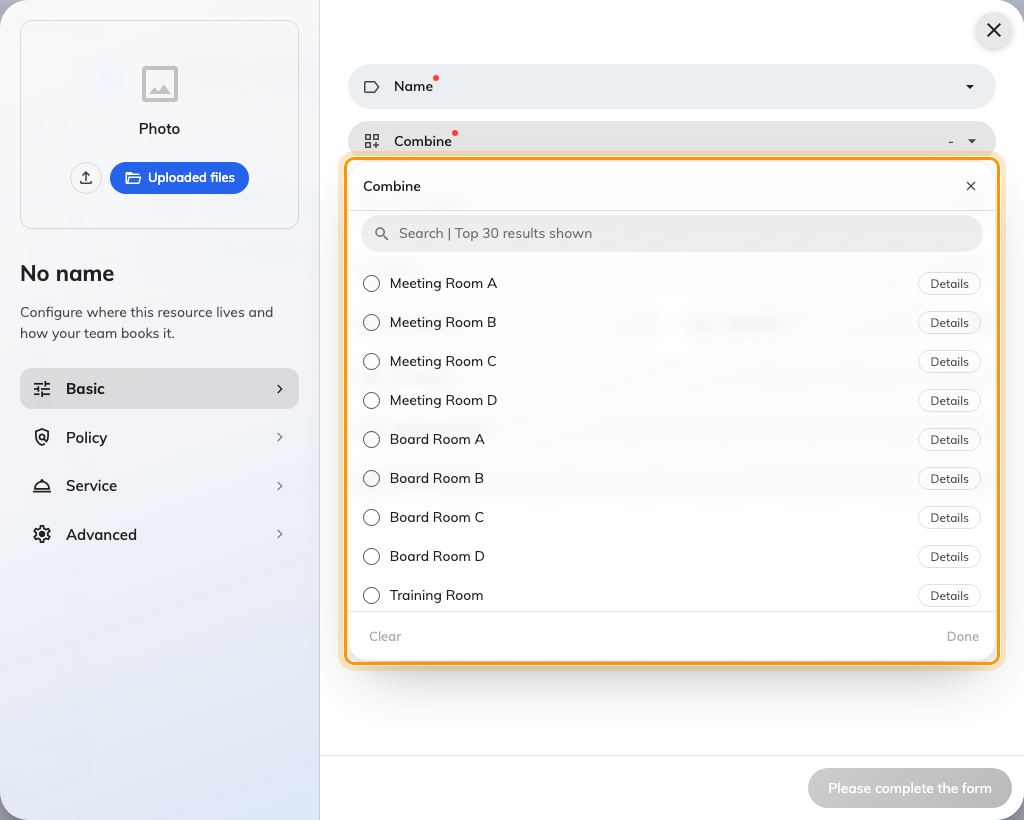Screen dimensions: 1024x820
Task: Click the Please complete the form button
Action: (910, 788)
